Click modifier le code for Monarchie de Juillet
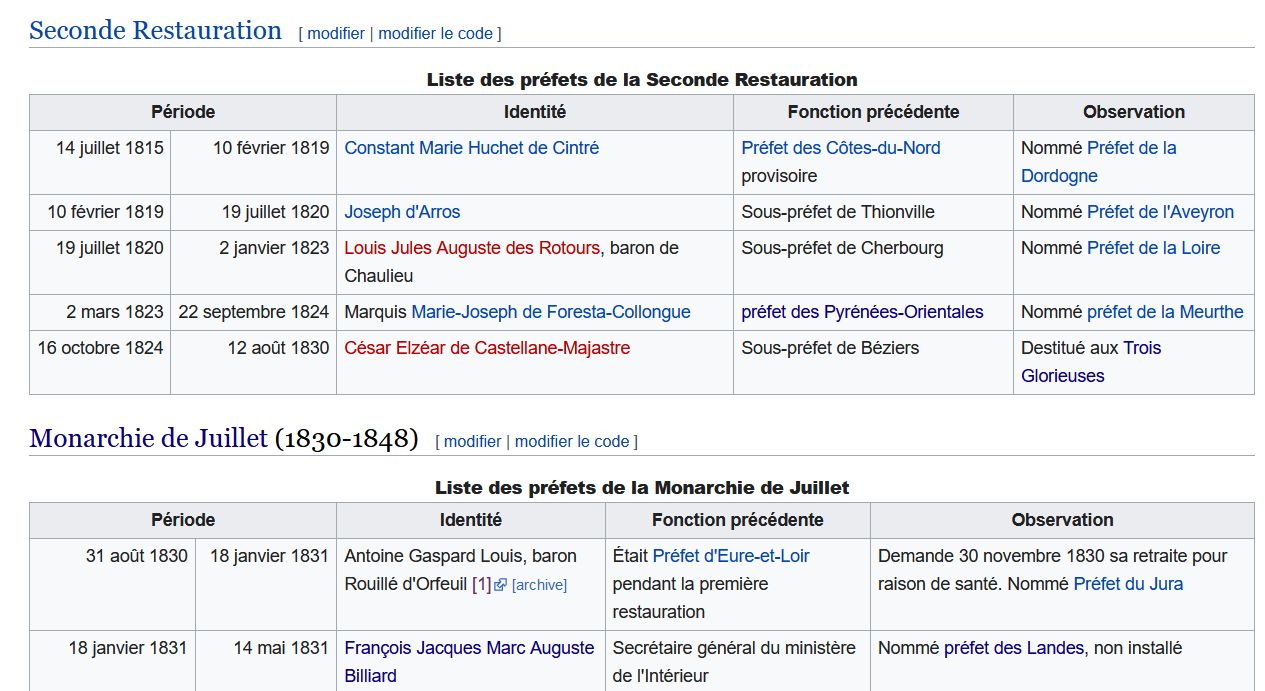Viewport: 1265px width, 691px height. (572, 441)
